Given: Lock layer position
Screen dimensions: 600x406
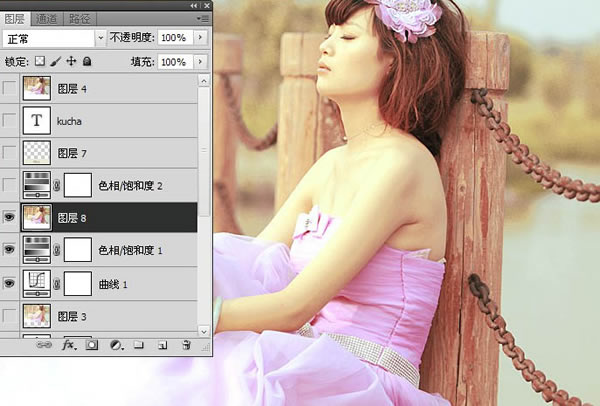Looking at the screenshot, I should click(71, 61).
